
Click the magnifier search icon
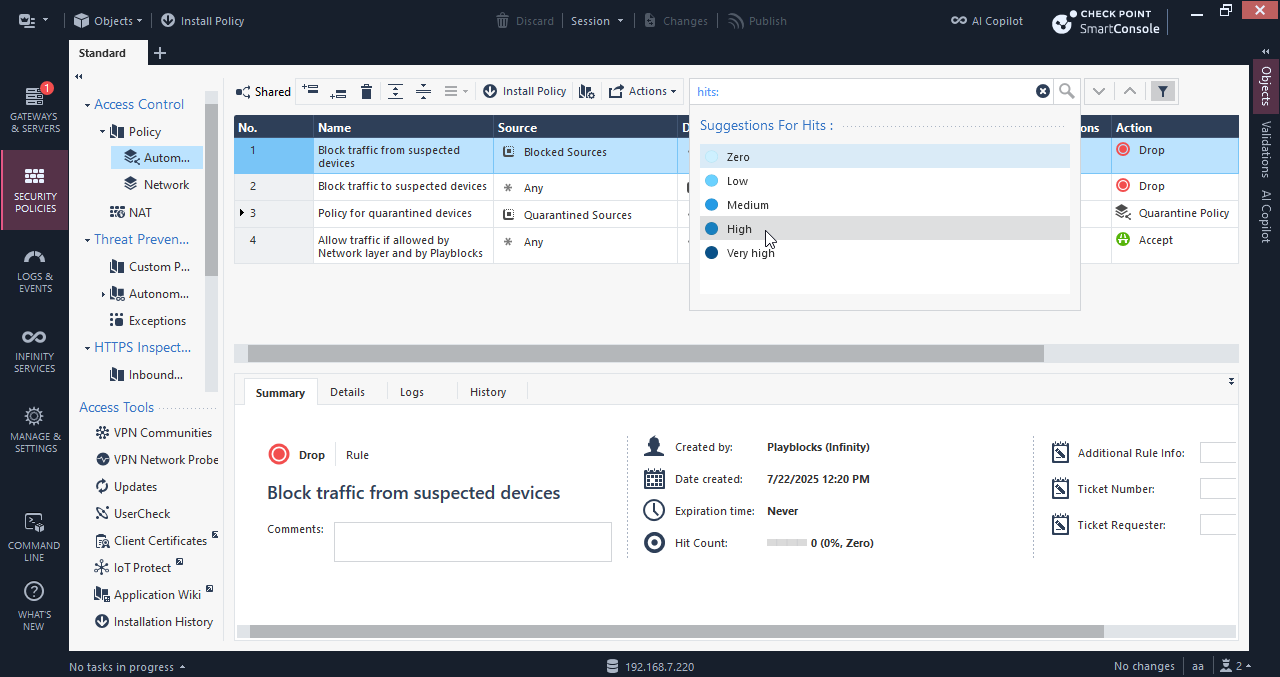(1067, 91)
